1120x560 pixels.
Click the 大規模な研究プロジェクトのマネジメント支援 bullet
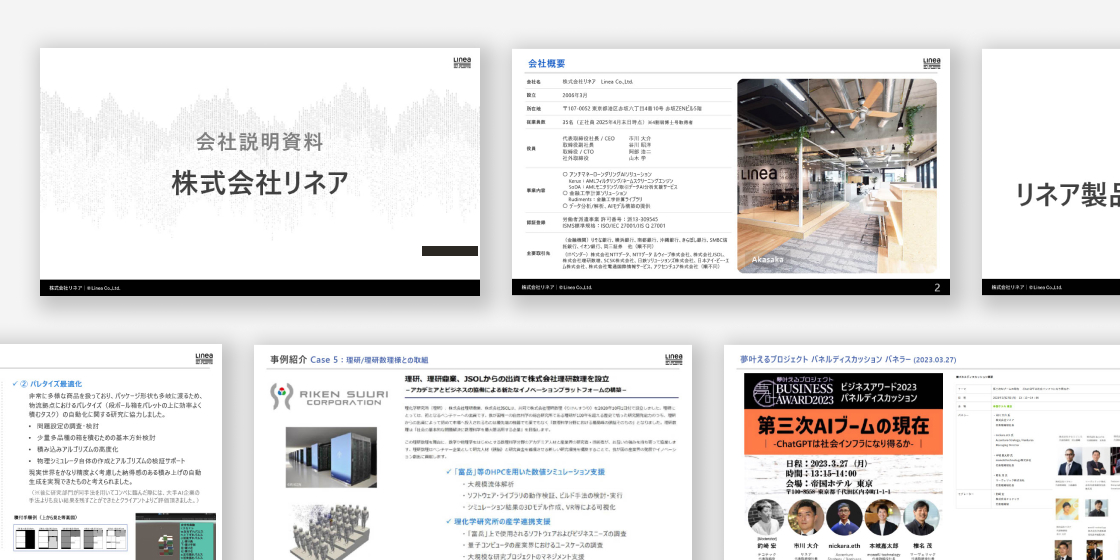tap(526, 556)
